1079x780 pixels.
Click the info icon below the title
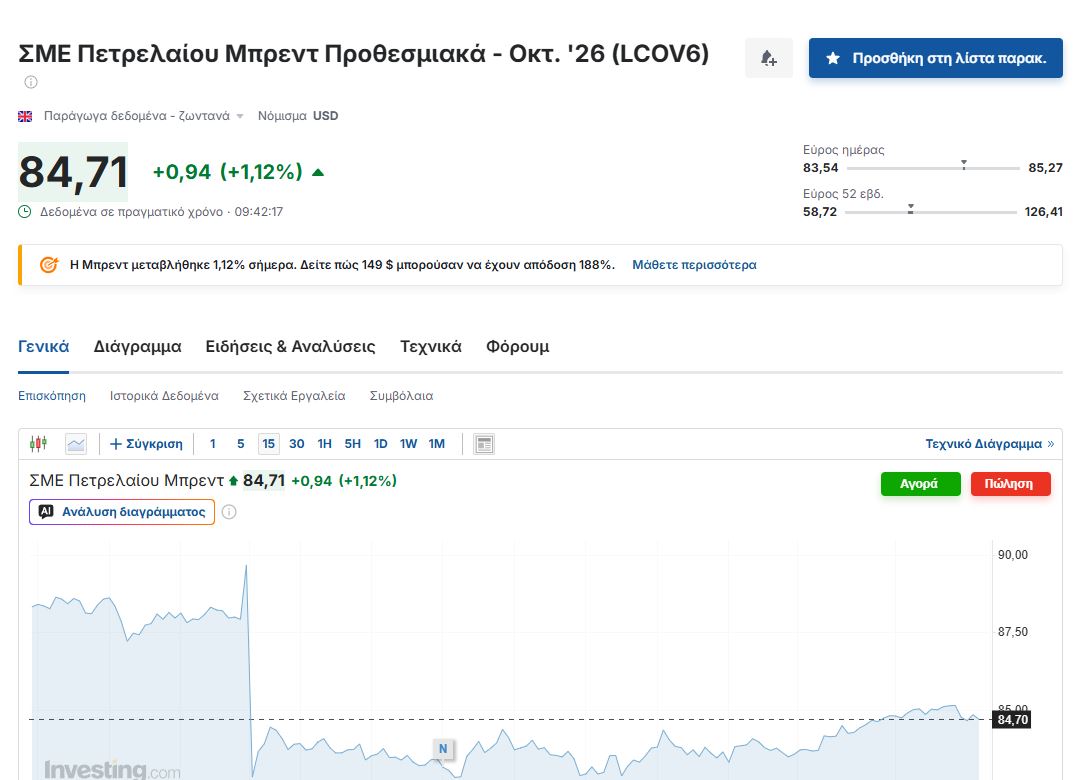point(31,82)
